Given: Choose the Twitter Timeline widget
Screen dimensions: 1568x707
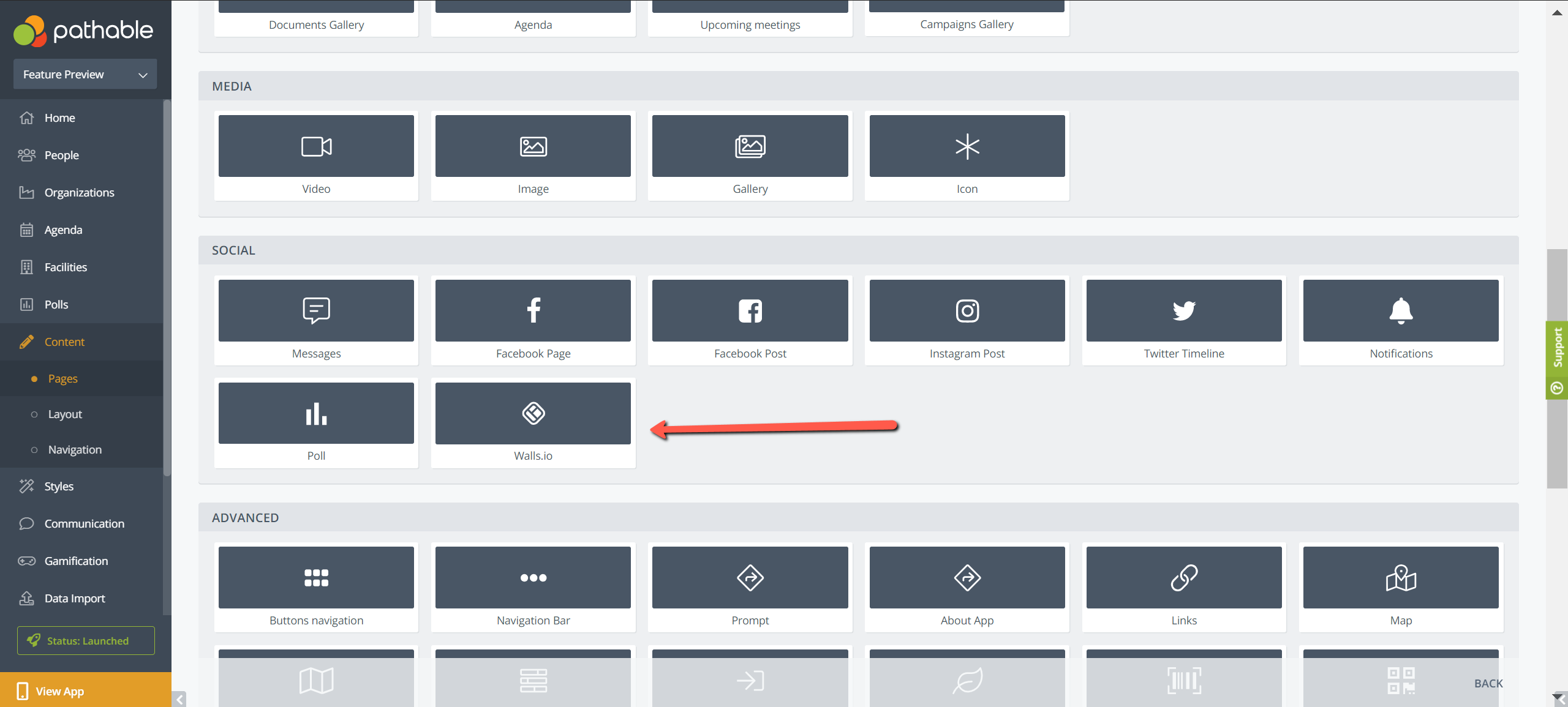Looking at the screenshot, I should coord(1184,320).
